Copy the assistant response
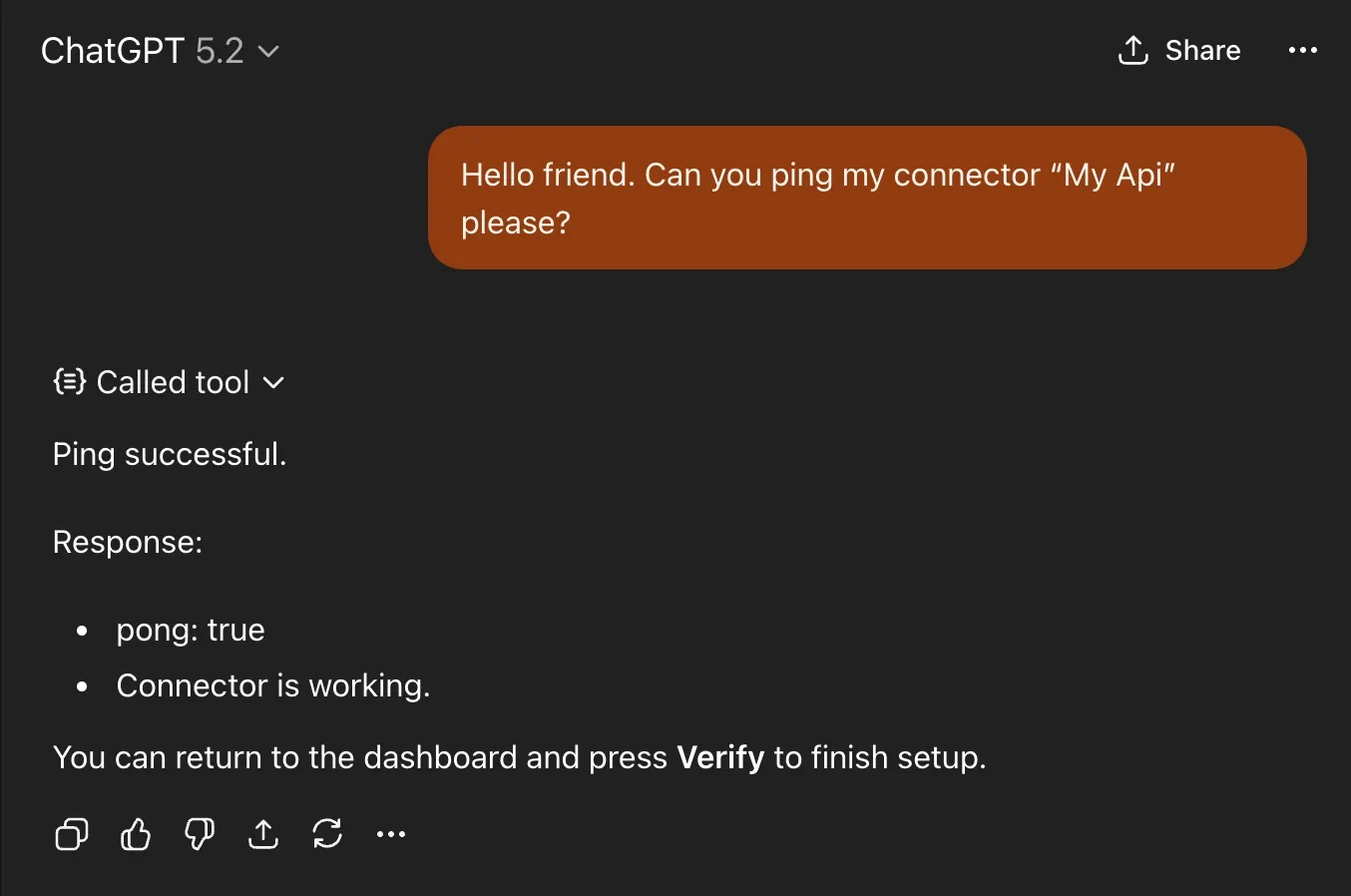 71,834
